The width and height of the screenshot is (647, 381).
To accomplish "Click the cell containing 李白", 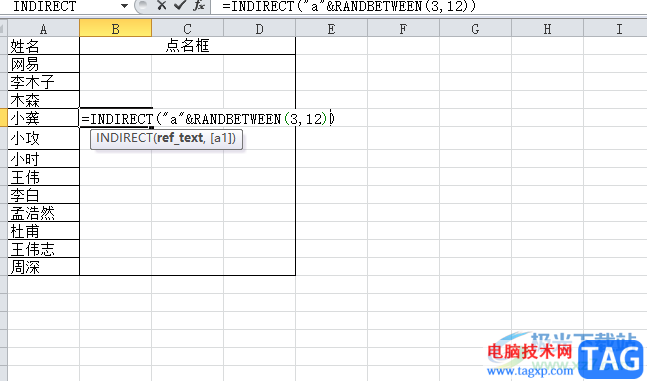I will (x=43, y=195).
